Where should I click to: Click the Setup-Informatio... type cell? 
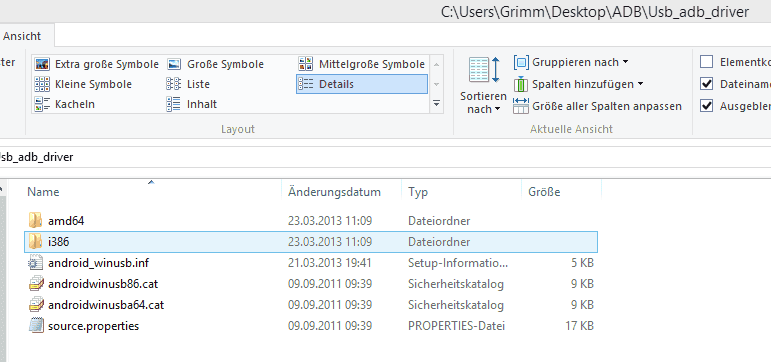458,263
